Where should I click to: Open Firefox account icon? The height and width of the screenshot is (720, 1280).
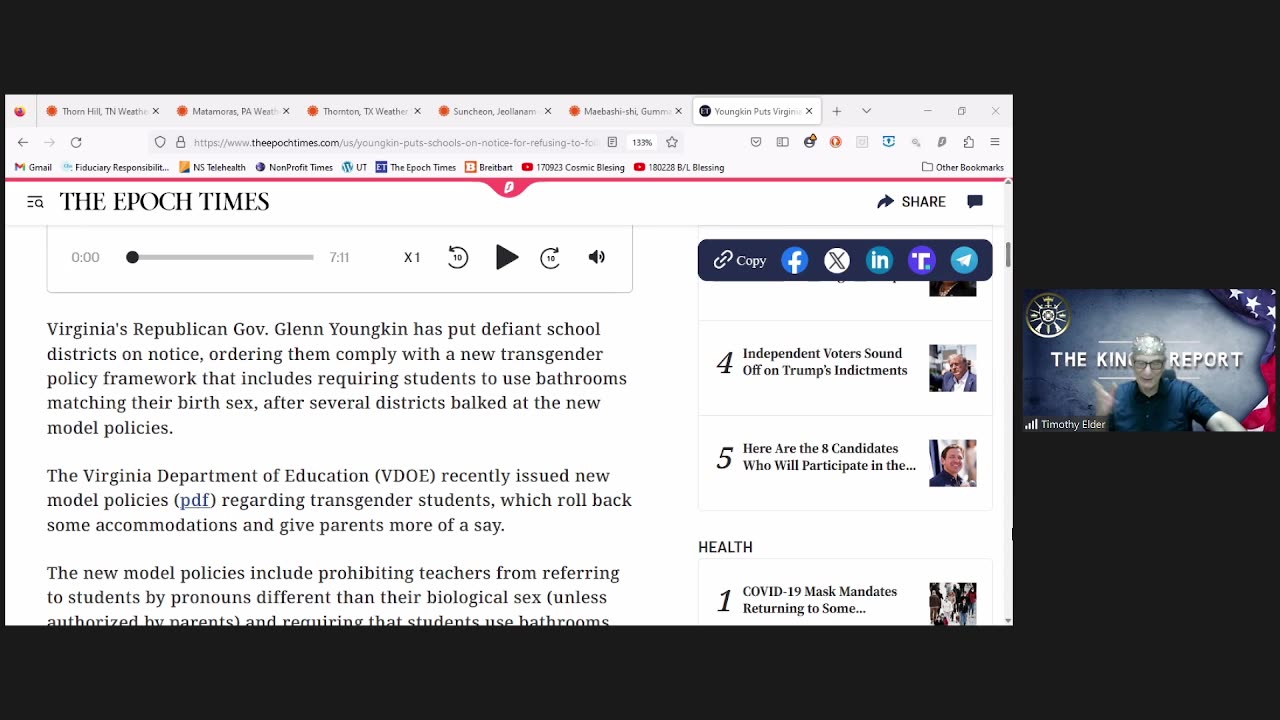(x=809, y=142)
